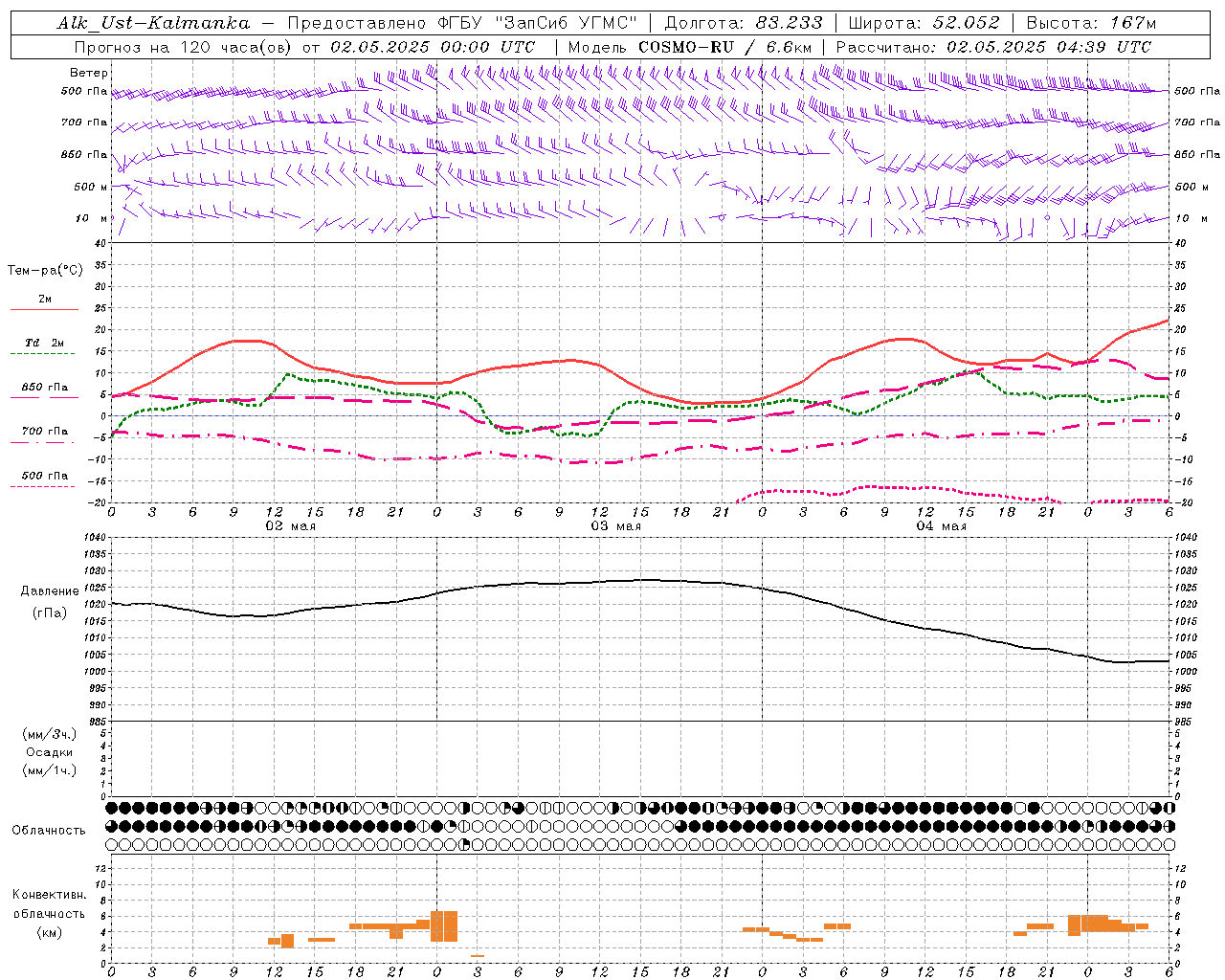Click the Широта: 52.052 header field
1225x980 pixels.
(924, 23)
